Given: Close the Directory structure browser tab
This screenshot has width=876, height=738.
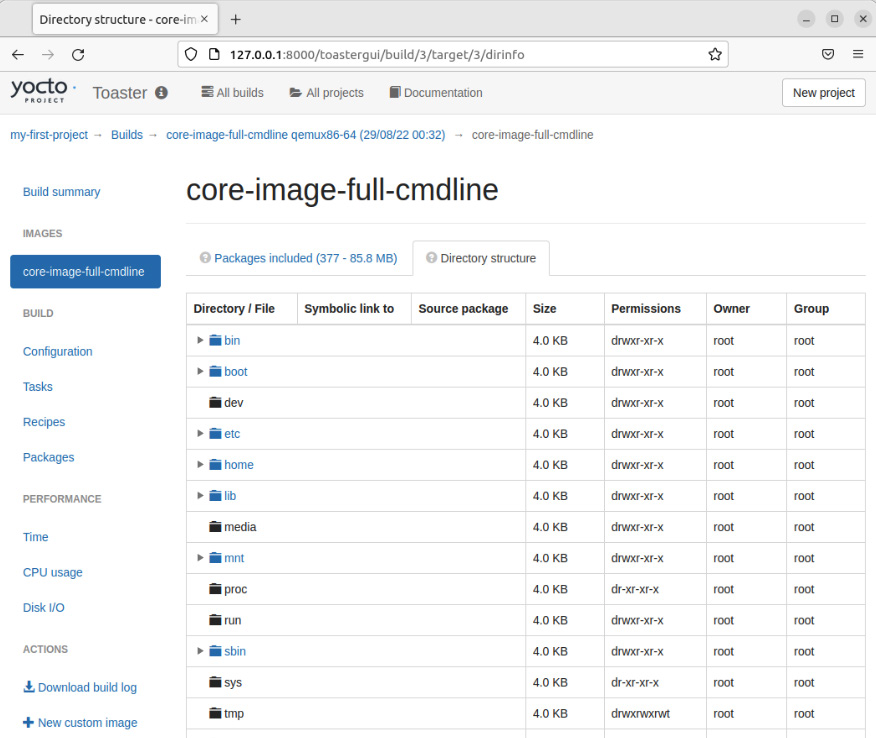Looking at the screenshot, I should [x=204, y=19].
